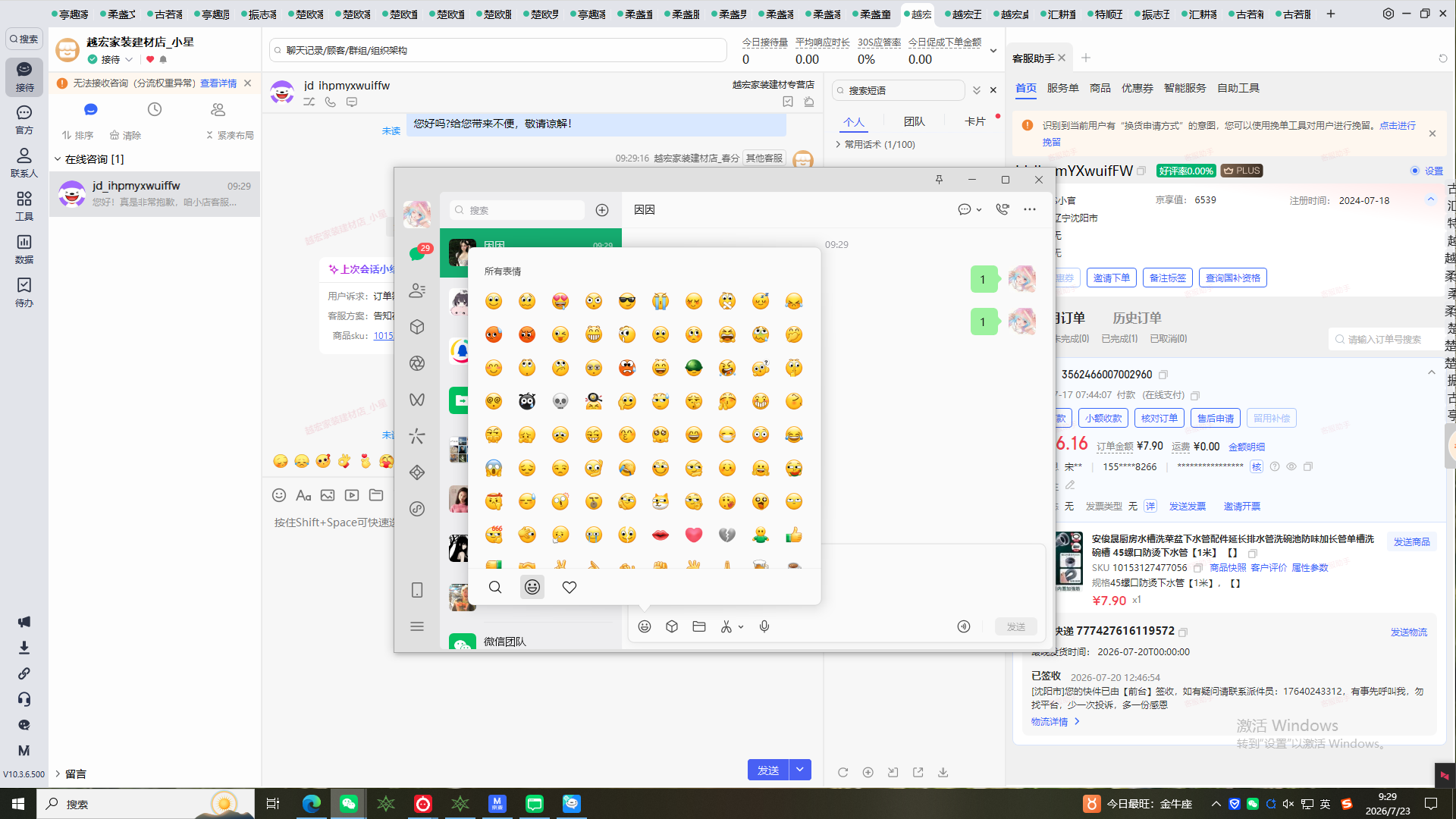Click emoji search magnifier in emoji panel
1456x819 pixels.
coord(495,587)
